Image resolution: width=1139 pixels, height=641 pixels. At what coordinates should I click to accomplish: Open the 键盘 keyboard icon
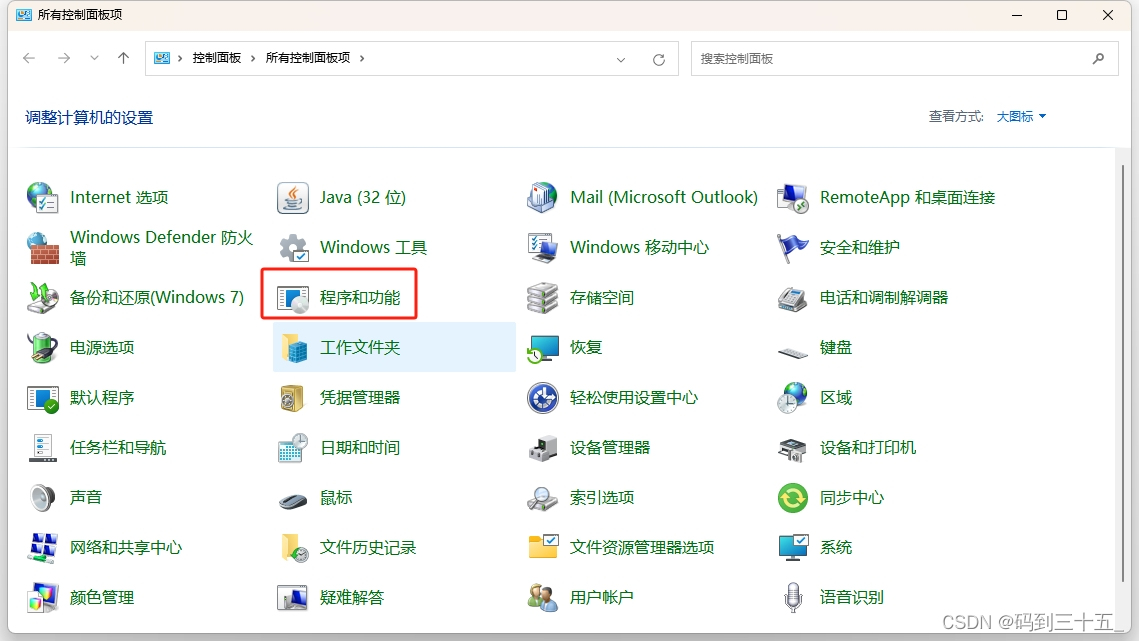click(793, 352)
